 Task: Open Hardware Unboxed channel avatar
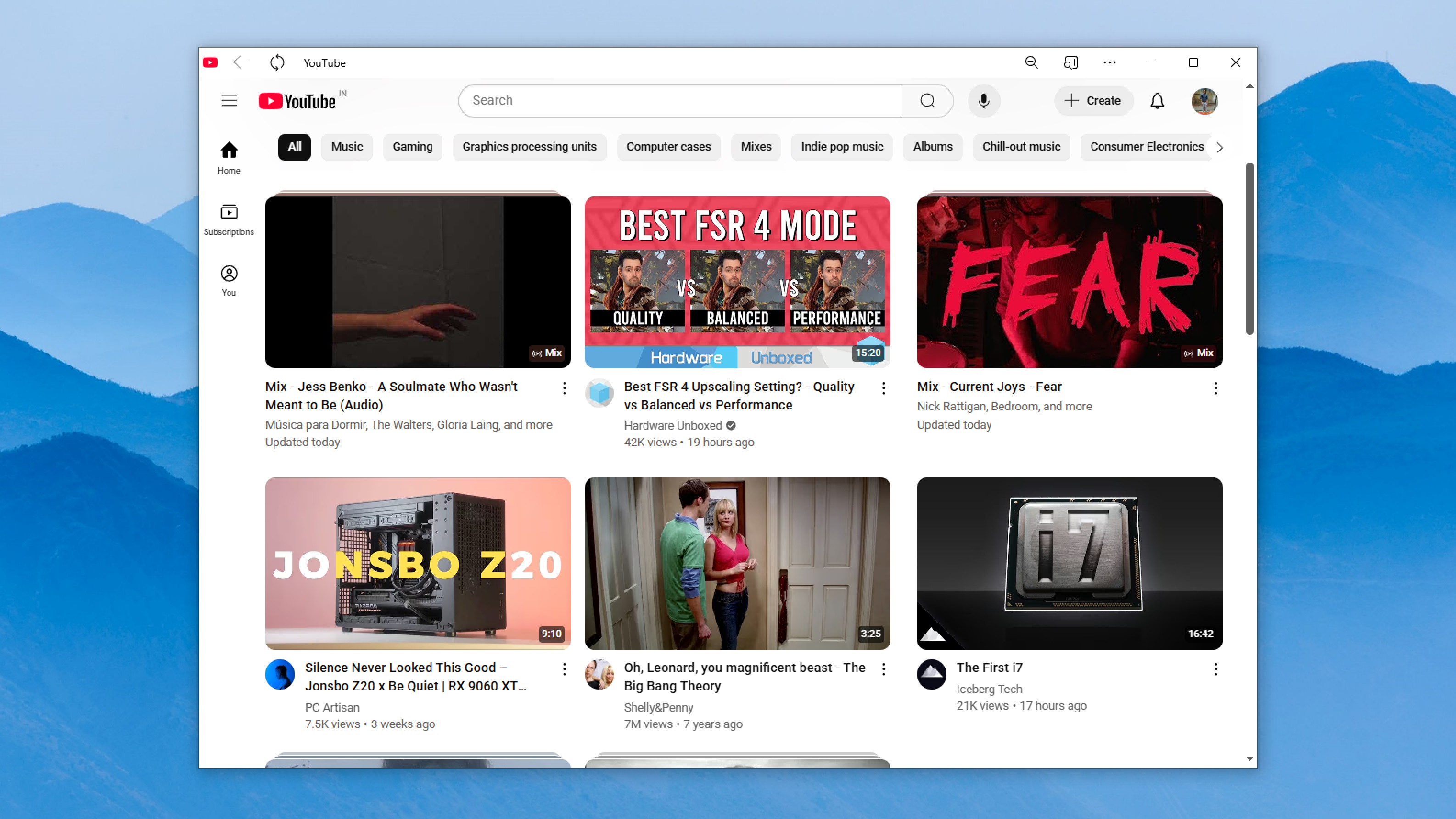pyautogui.click(x=599, y=393)
